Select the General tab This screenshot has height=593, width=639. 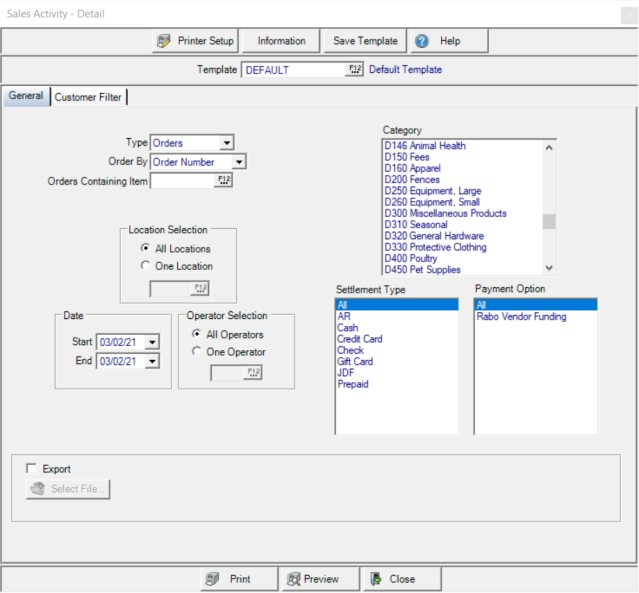click(26, 96)
